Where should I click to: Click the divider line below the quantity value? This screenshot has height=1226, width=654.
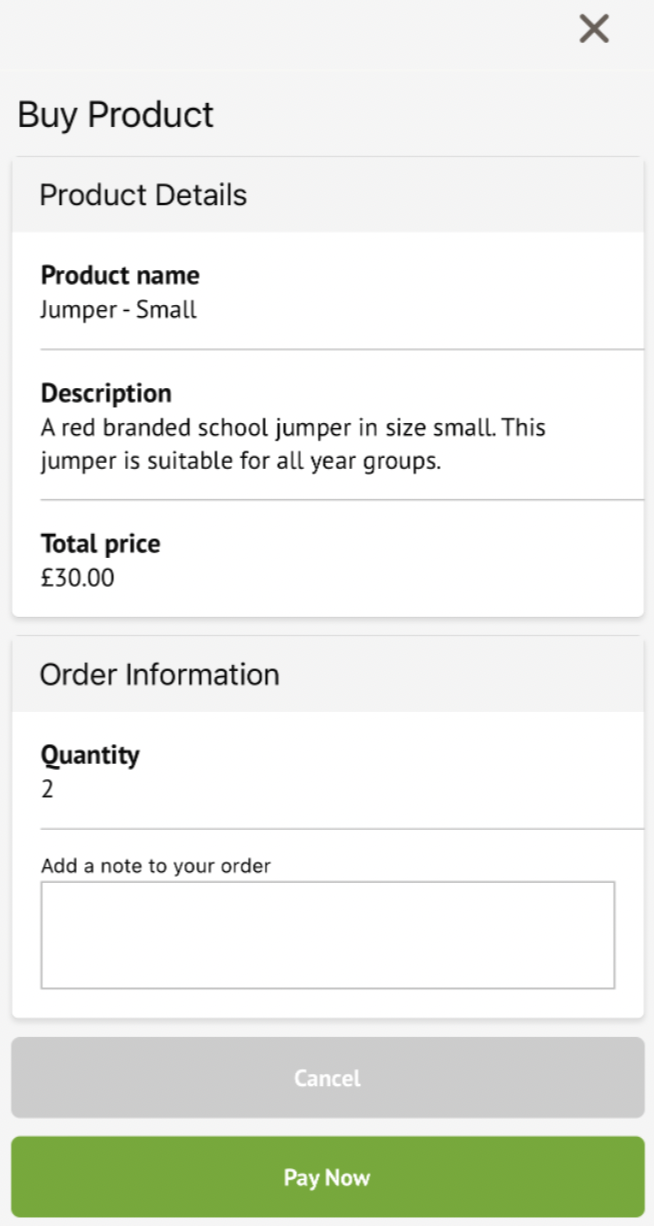(340, 829)
